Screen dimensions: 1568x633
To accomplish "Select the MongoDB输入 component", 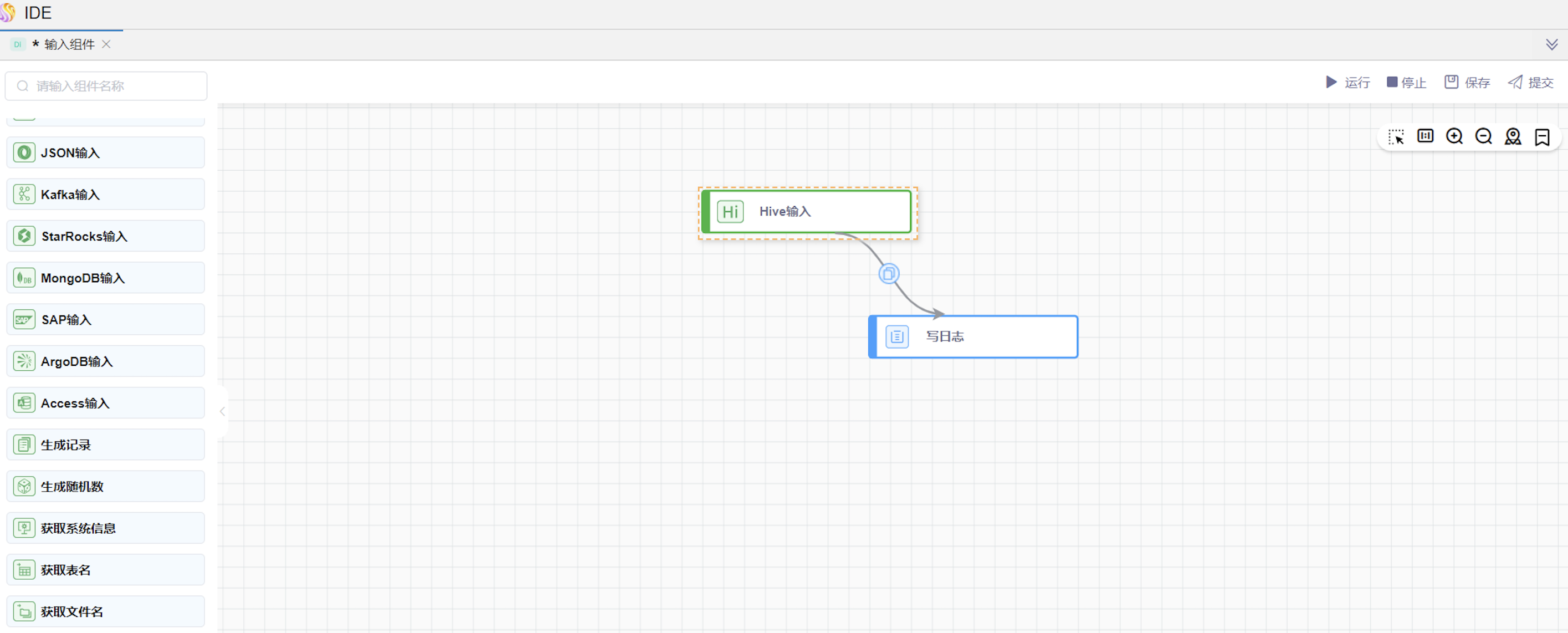I will (x=105, y=278).
